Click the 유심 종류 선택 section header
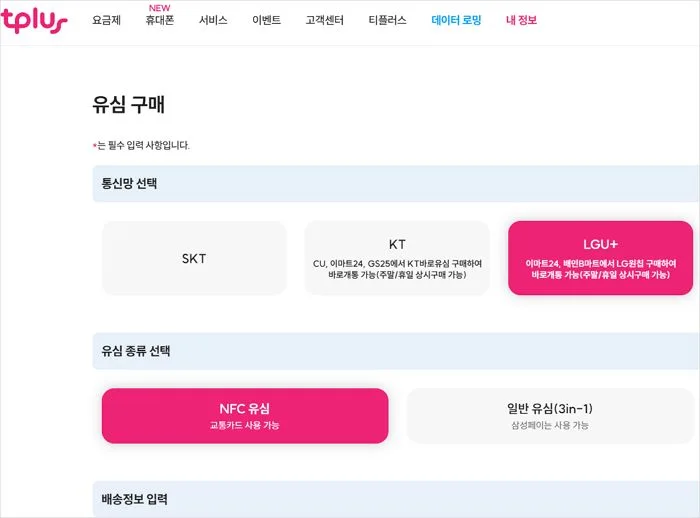This screenshot has height=518, width=700. (136, 351)
